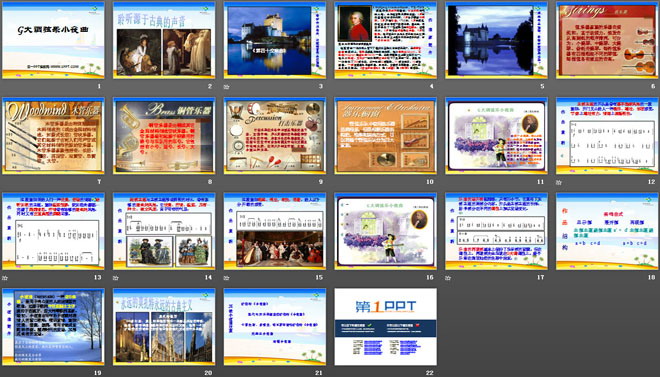Click the slide number label '22'
660x377 pixels.
(x=430, y=373)
